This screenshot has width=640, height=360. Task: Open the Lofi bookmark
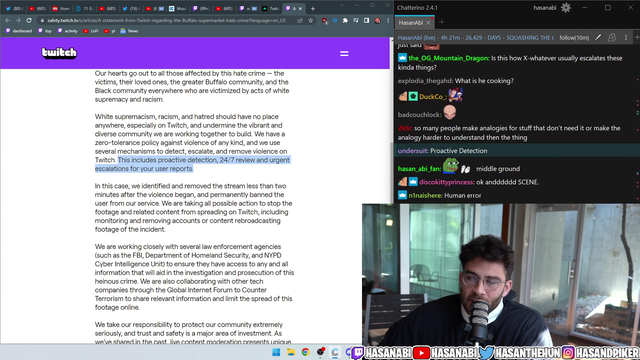click(x=91, y=31)
